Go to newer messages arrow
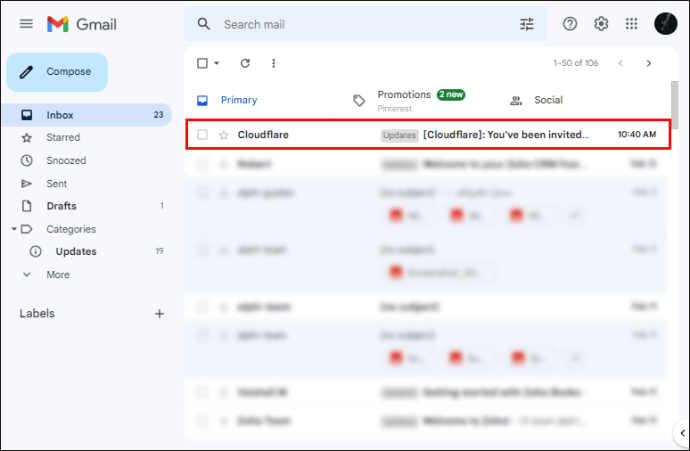The image size is (690, 451). [620, 63]
